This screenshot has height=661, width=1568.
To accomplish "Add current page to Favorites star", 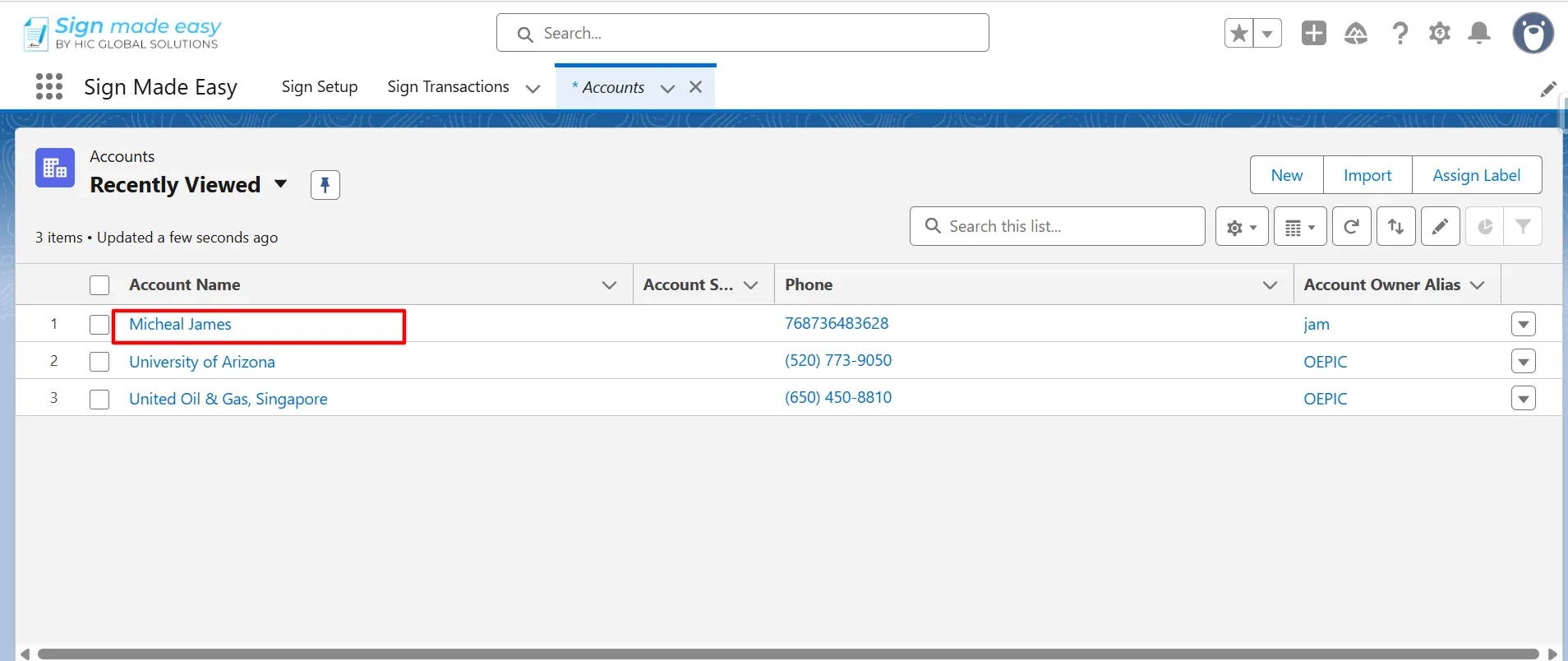I will pyautogui.click(x=1239, y=33).
